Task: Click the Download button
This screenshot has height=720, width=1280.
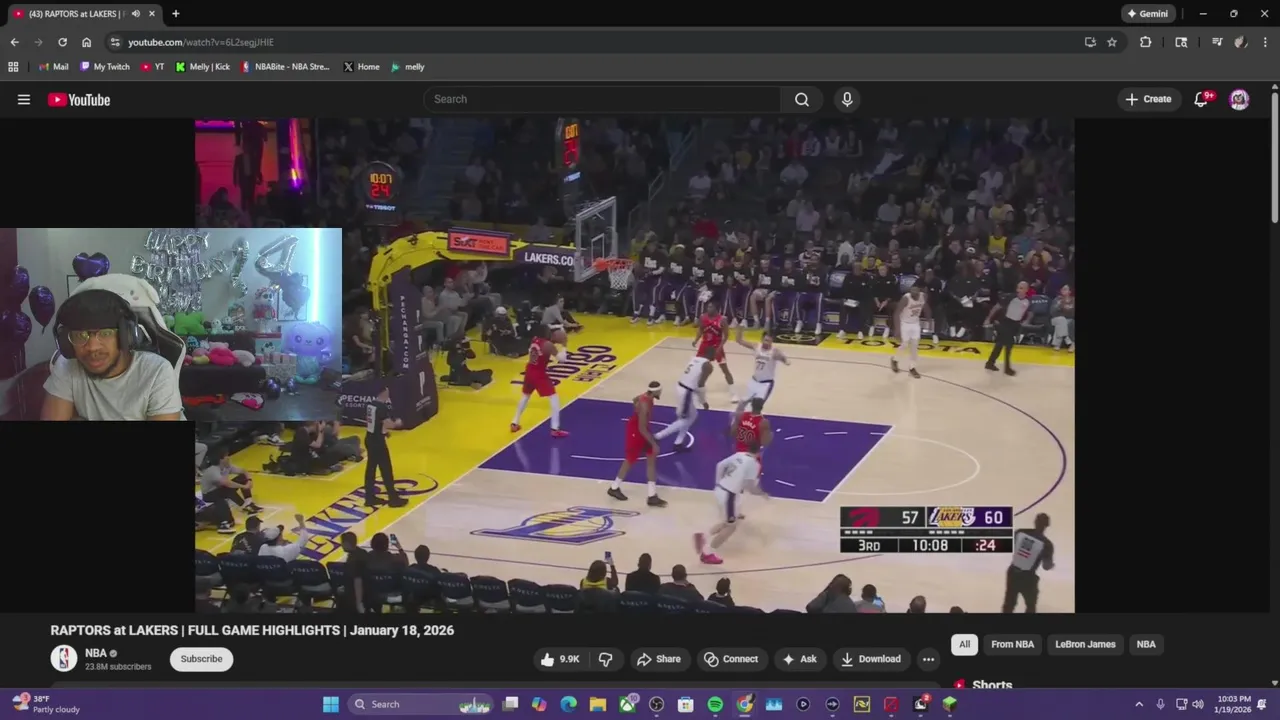Action: pyautogui.click(x=871, y=659)
